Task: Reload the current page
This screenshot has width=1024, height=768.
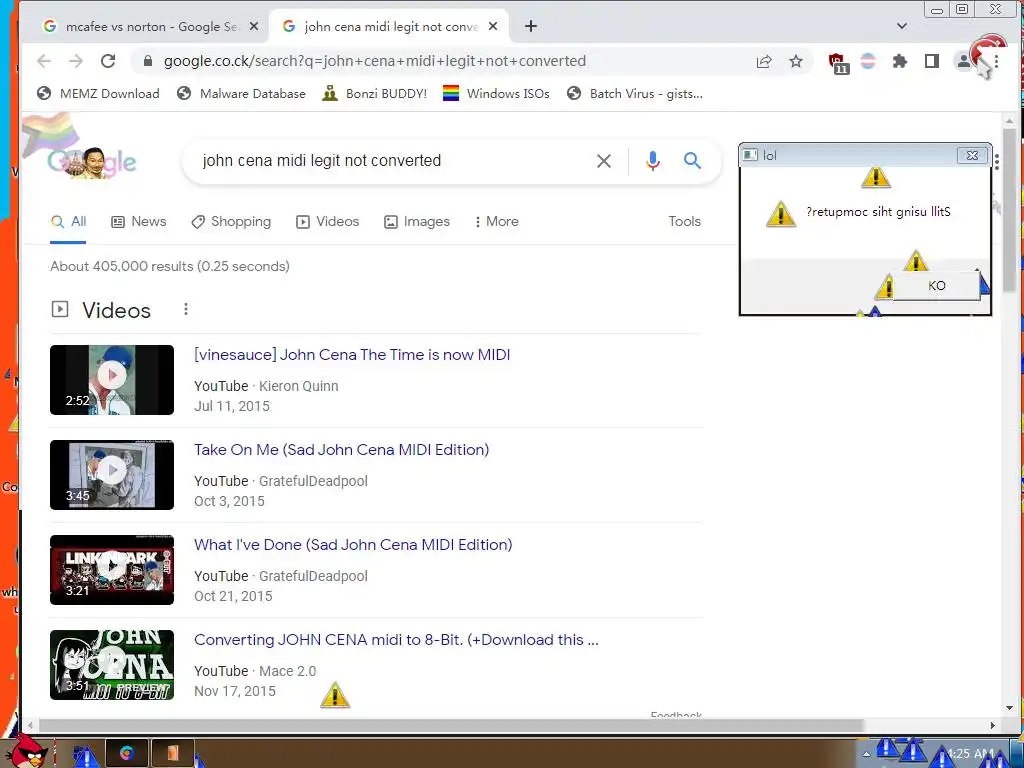Action: click(x=108, y=61)
